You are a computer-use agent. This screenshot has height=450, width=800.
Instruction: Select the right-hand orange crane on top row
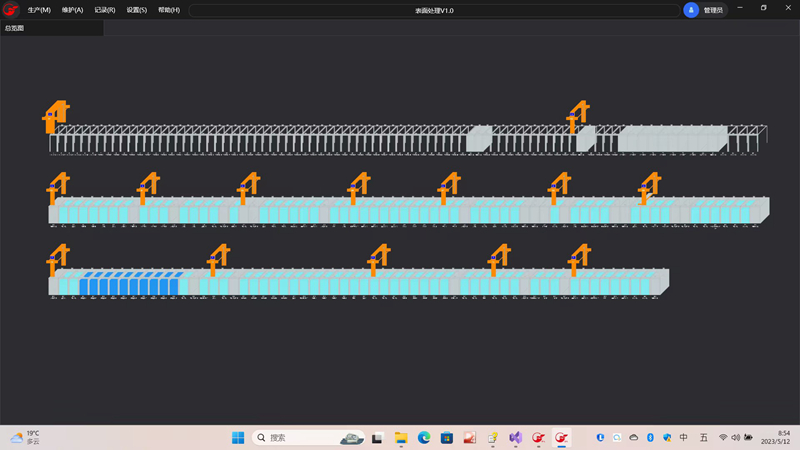pyautogui.click(x=577, y=115)
